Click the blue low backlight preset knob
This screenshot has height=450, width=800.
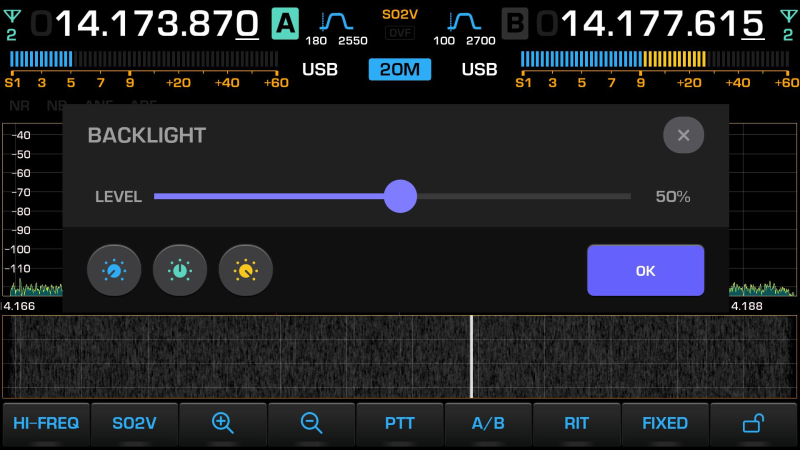[x=114, y=271]
